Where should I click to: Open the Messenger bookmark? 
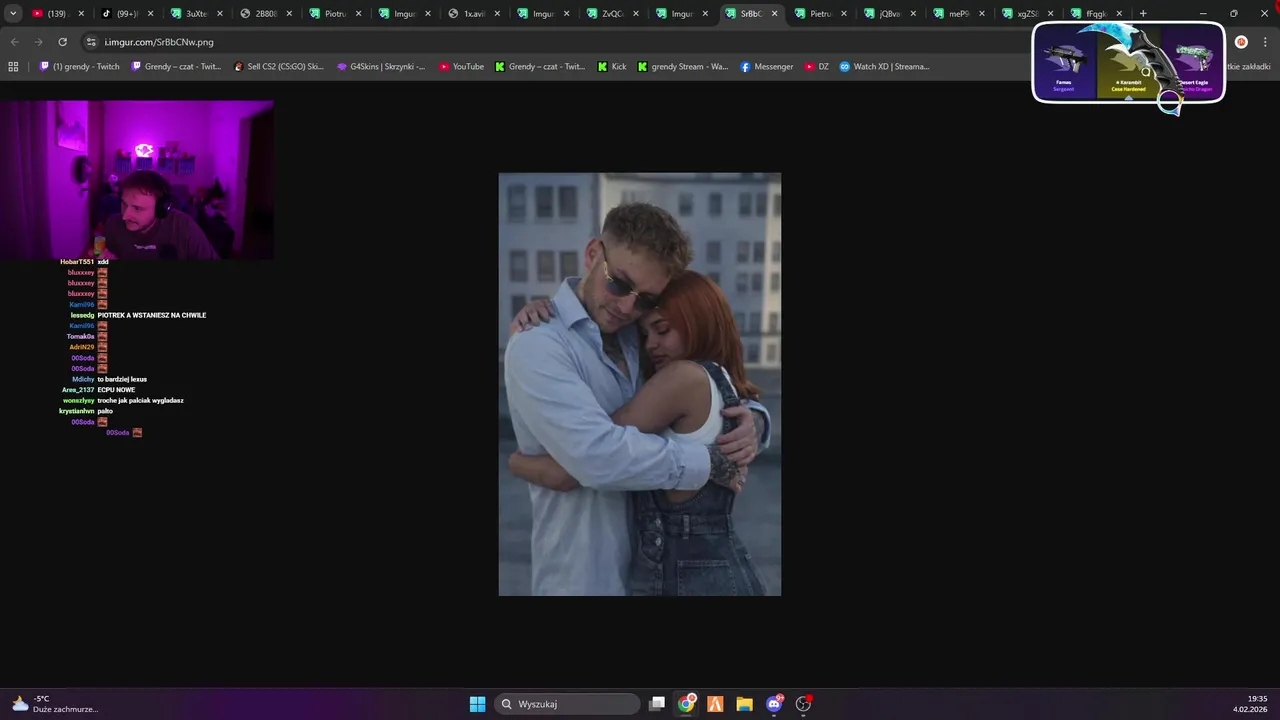point(767,67)
